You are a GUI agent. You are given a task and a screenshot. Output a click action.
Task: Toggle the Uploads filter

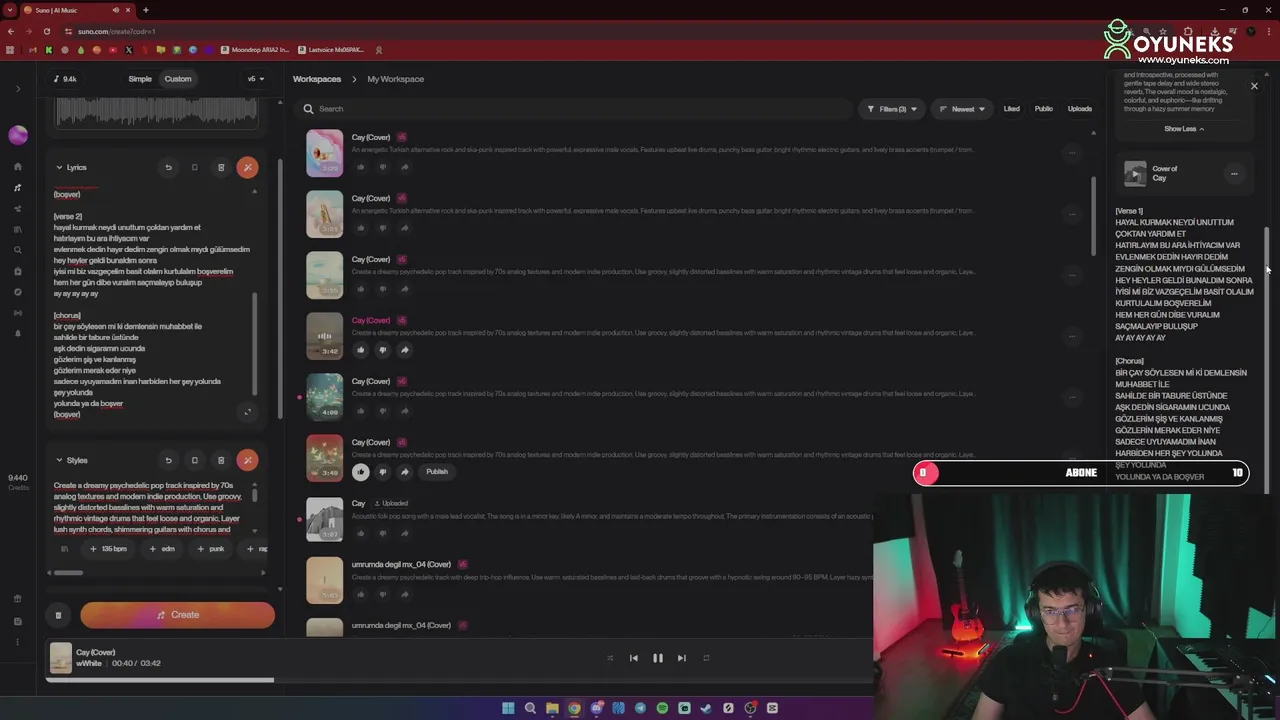1079,109
